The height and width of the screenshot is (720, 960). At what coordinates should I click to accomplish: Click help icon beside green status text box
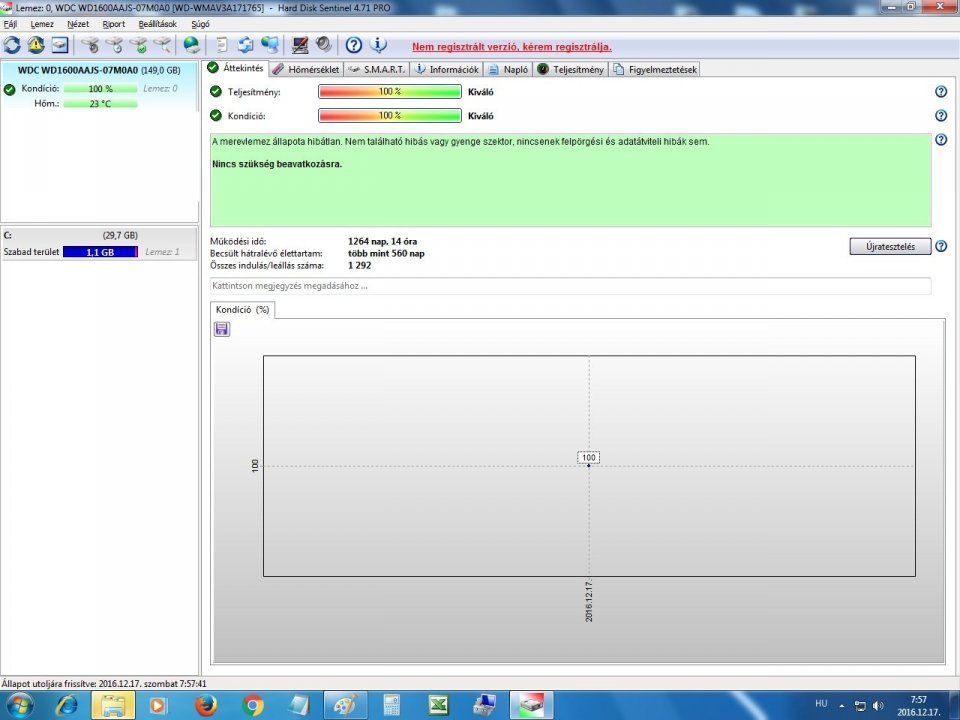[x=941, y=140]
